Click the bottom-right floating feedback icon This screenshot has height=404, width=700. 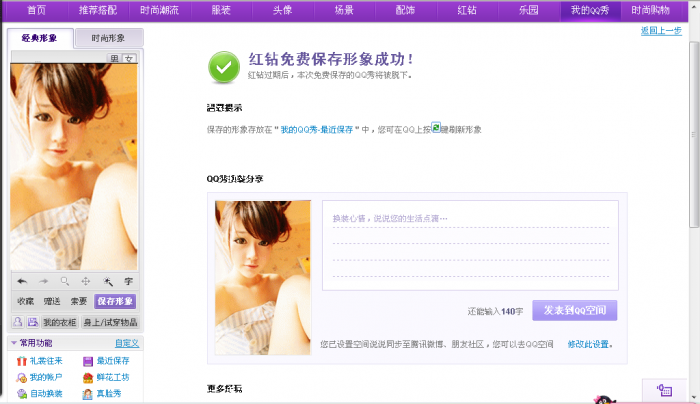click(x=664, y=390)
